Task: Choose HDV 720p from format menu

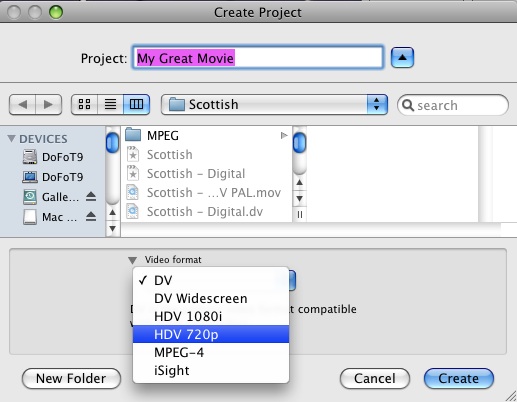Action: [x=211, y=334]
